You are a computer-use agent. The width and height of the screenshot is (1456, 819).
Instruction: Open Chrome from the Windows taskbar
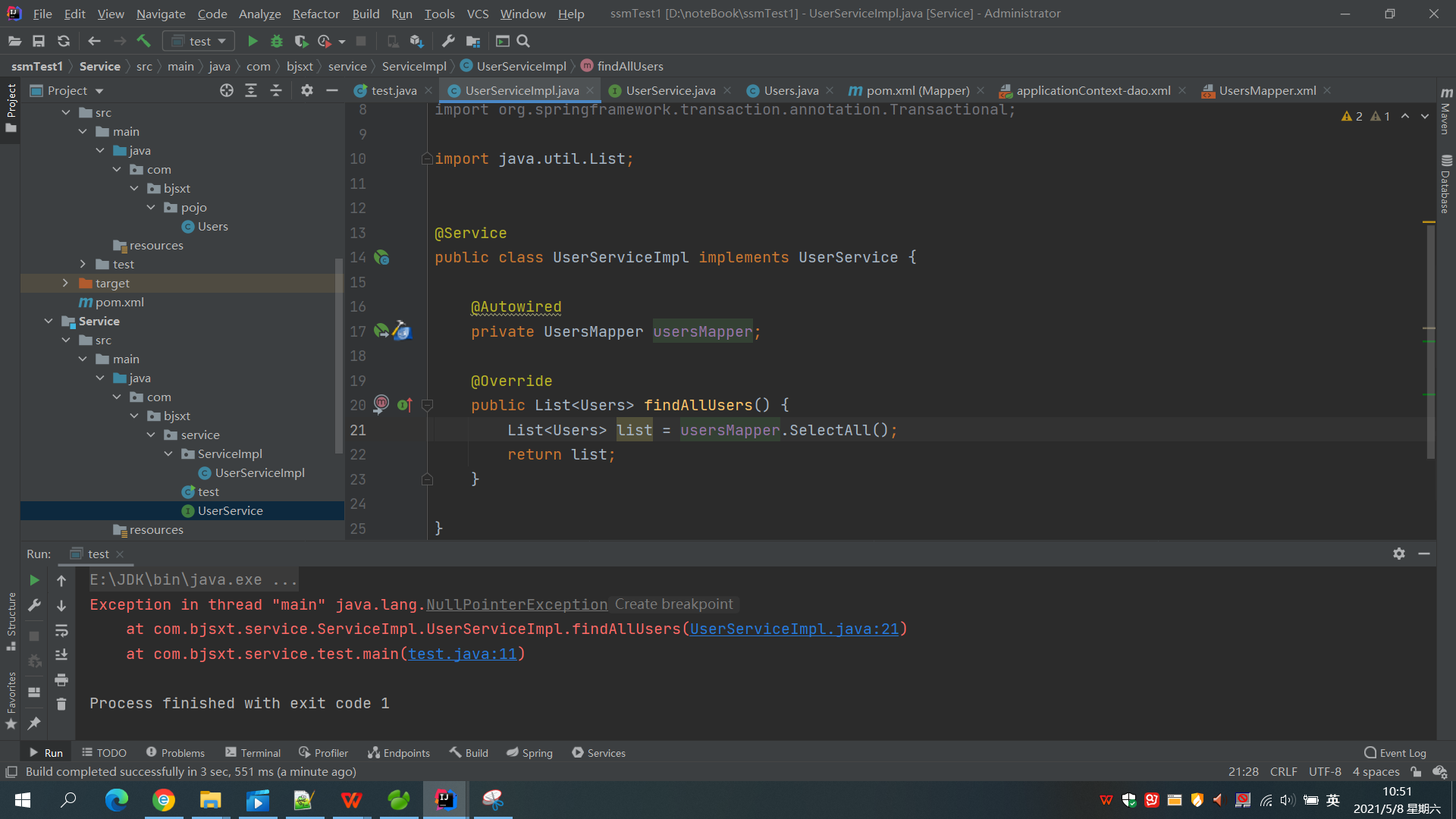point(164,800)
